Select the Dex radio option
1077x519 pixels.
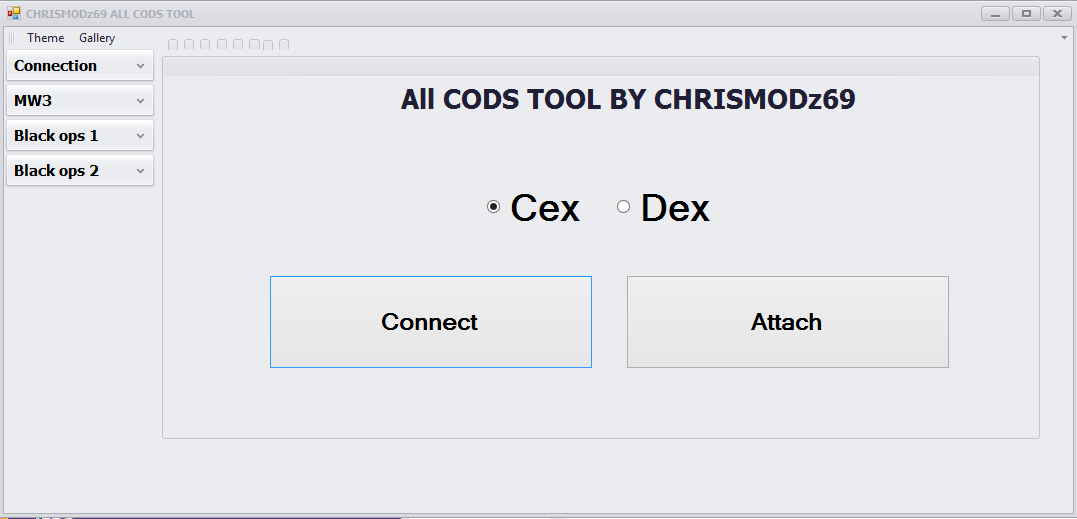click(623, 207)
